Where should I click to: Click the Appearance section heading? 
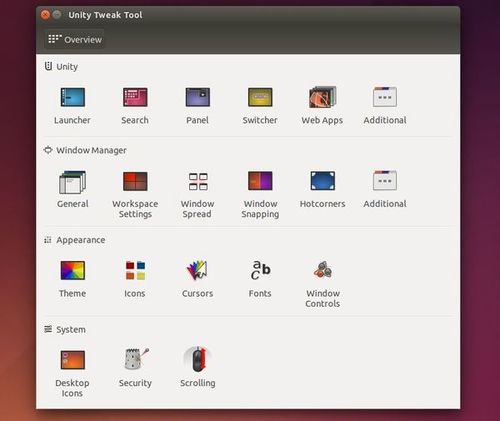pyautogui.click(x=81, y=240)
